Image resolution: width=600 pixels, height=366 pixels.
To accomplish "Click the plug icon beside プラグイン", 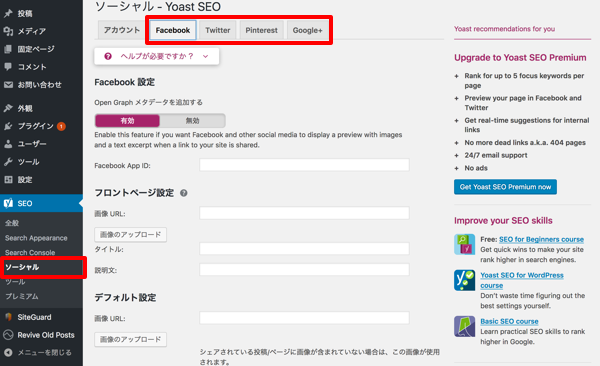I will coord(8,126).
